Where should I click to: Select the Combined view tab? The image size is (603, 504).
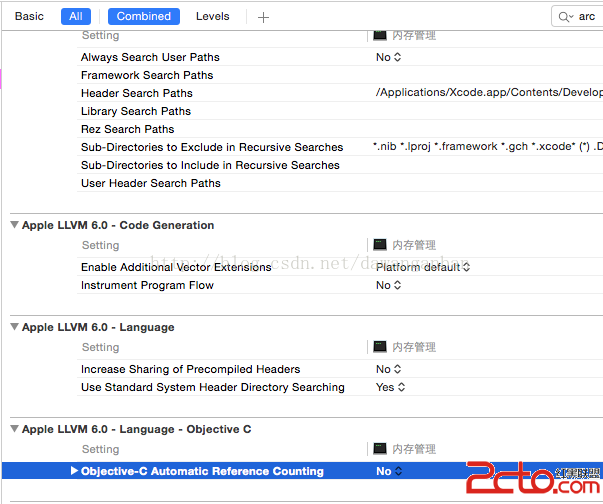point(143,16)
